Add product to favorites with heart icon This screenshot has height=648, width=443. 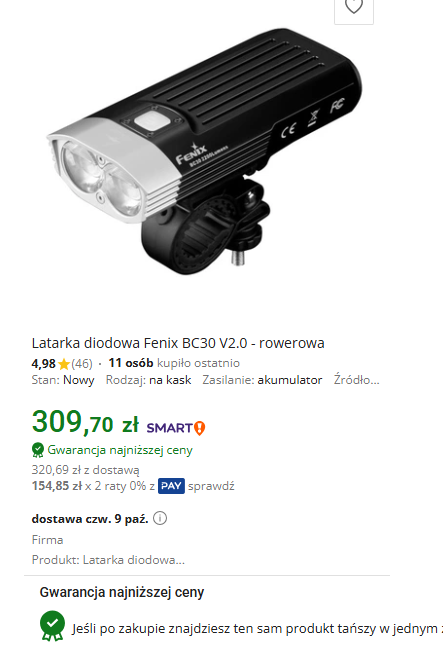354,7
